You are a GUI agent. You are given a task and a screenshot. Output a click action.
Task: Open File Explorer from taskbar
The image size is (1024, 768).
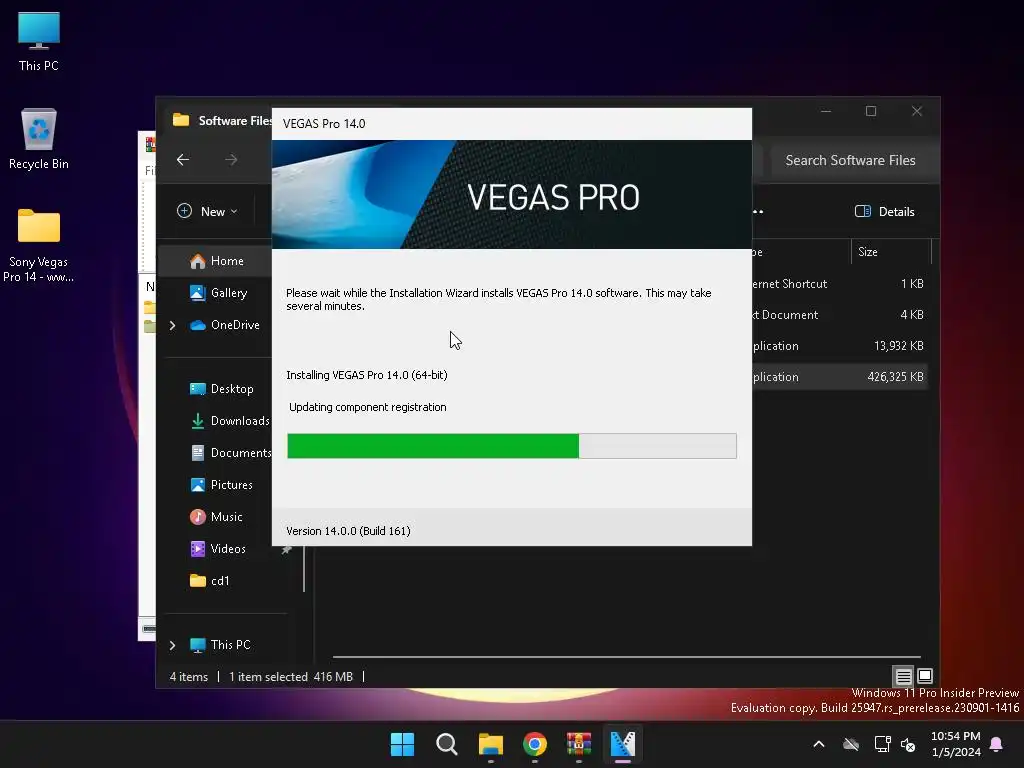[490, 744]
